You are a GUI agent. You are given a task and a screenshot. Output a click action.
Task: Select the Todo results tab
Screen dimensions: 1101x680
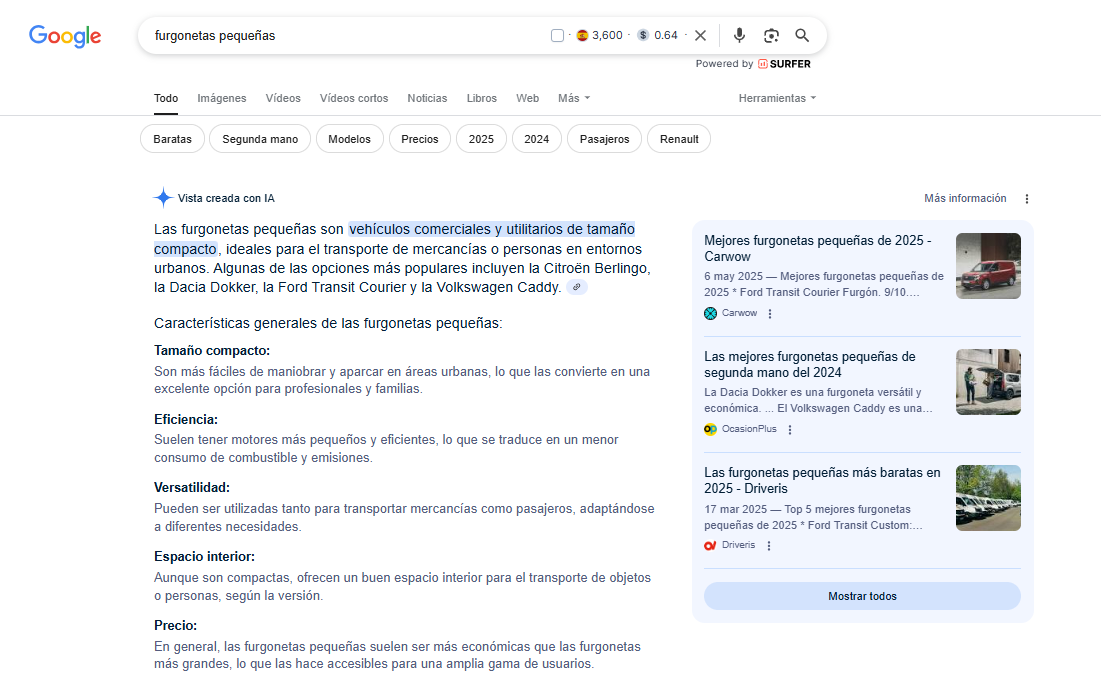[x=166, y=98]
